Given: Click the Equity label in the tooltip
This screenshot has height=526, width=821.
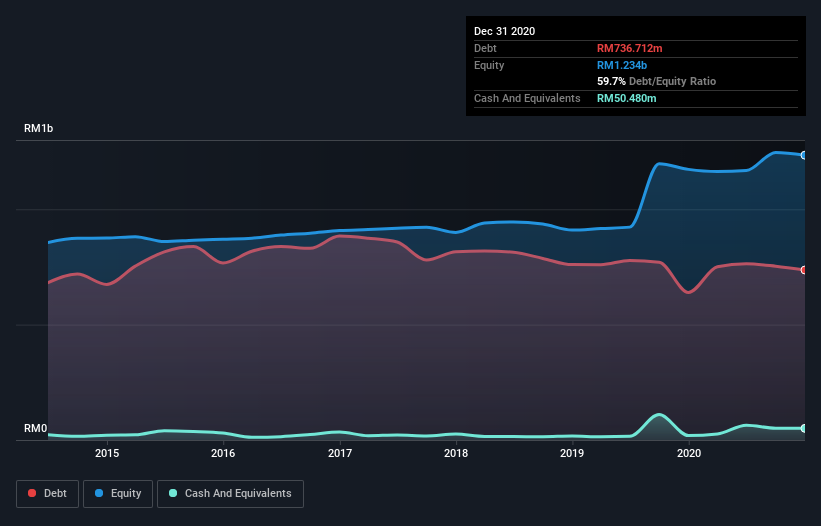Looking at the screenshot, I should [x=489, y=65].
